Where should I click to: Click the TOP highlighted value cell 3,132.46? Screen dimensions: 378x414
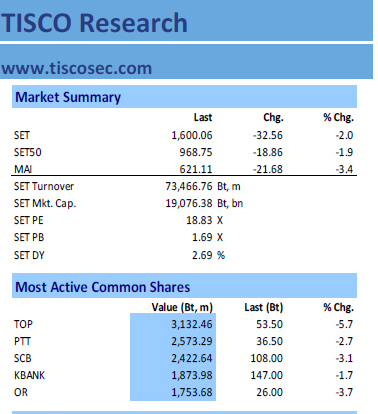pyautogui.click(x=173, y=324)
